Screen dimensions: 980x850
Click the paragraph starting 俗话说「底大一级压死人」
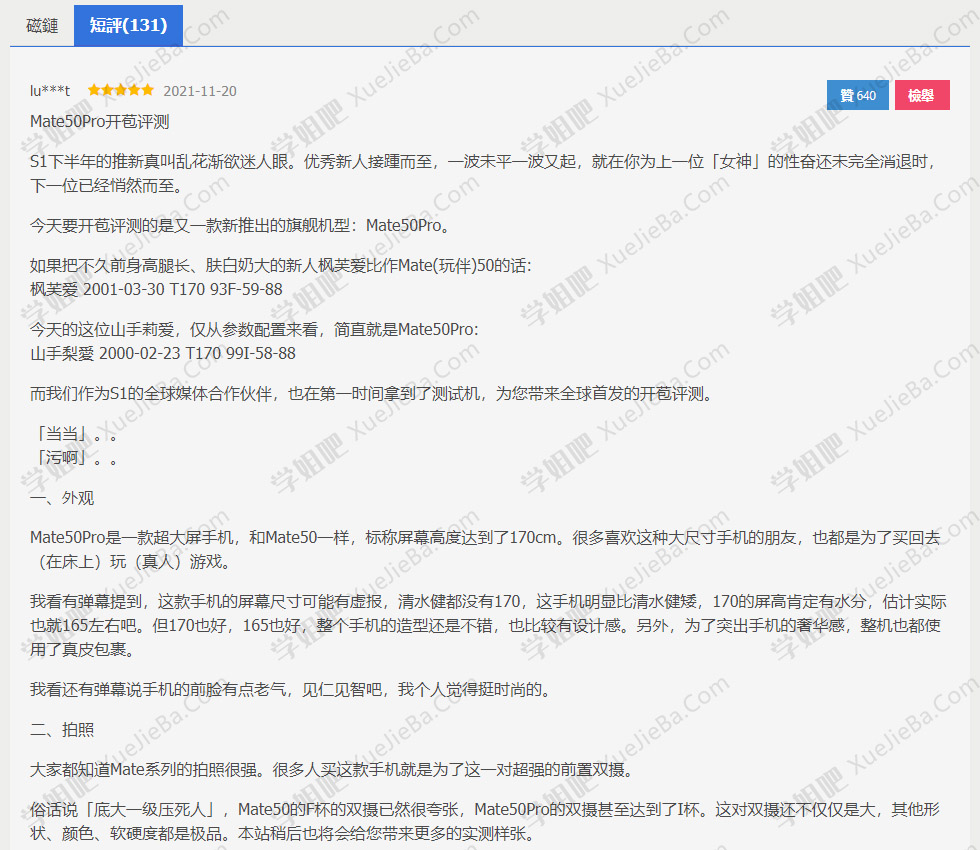click(484, 822)
